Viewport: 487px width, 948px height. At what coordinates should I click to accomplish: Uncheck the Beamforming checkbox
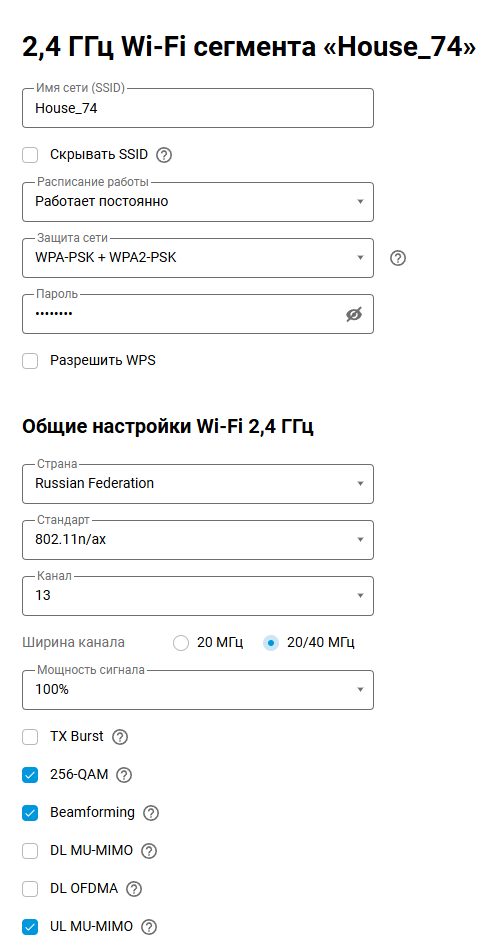30,813
